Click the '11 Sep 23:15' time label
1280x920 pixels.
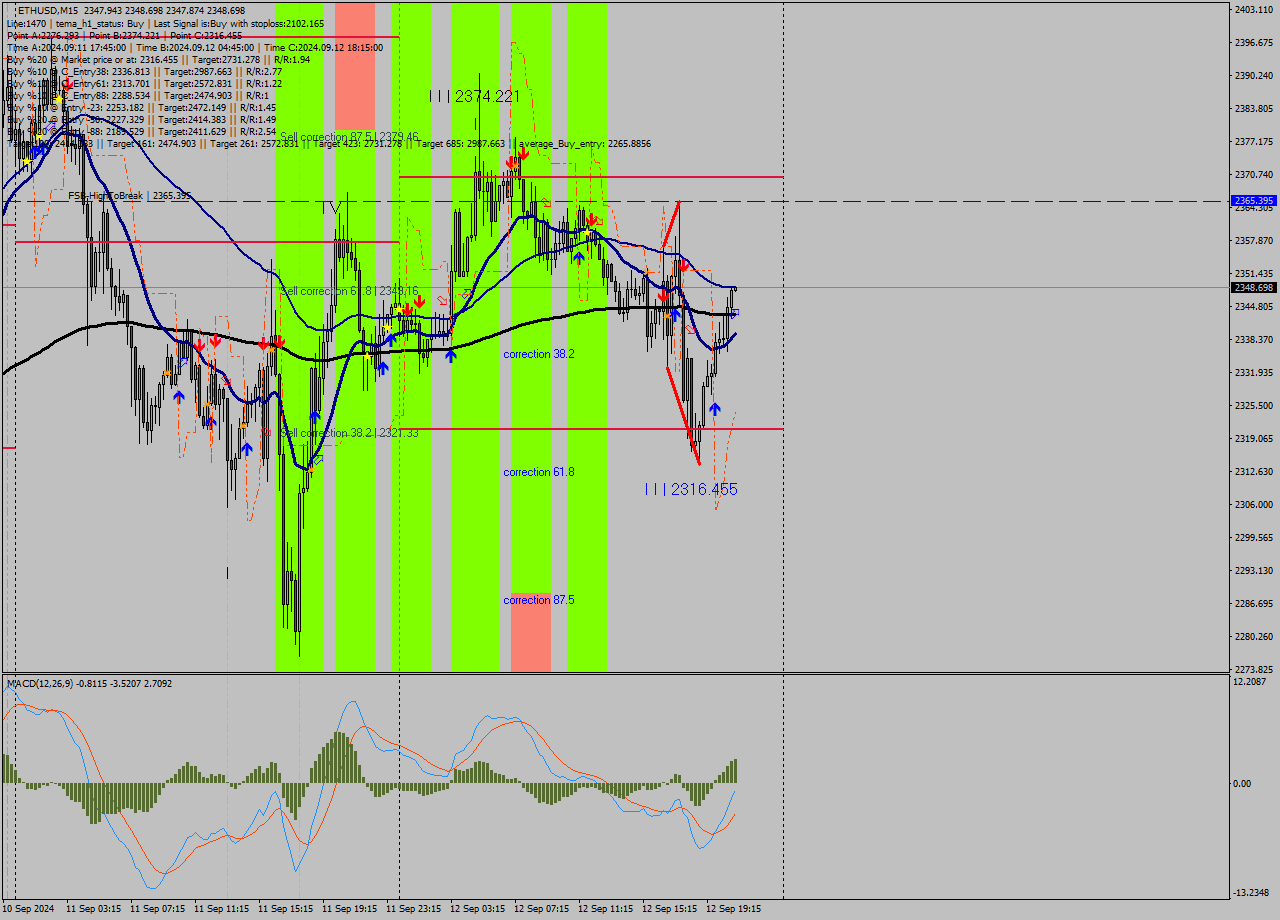click(x=414, y=909)
